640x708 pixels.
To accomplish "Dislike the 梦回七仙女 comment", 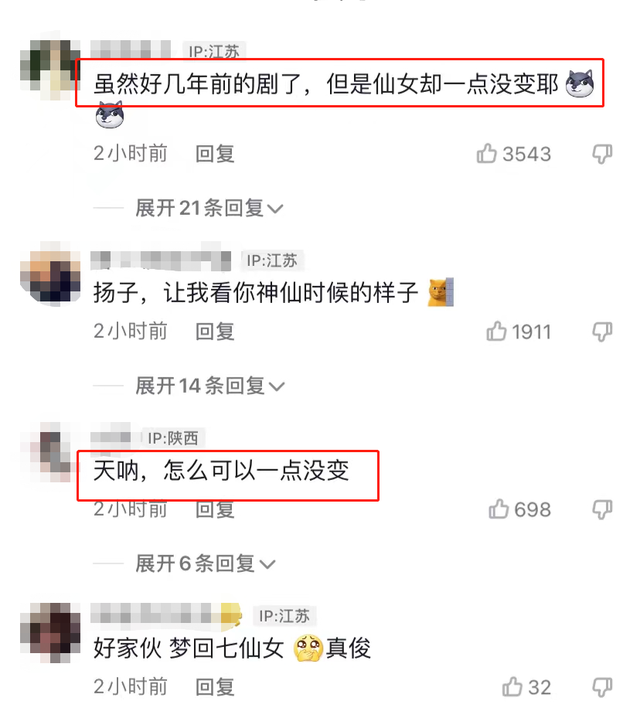I will [x=602, y=688].
